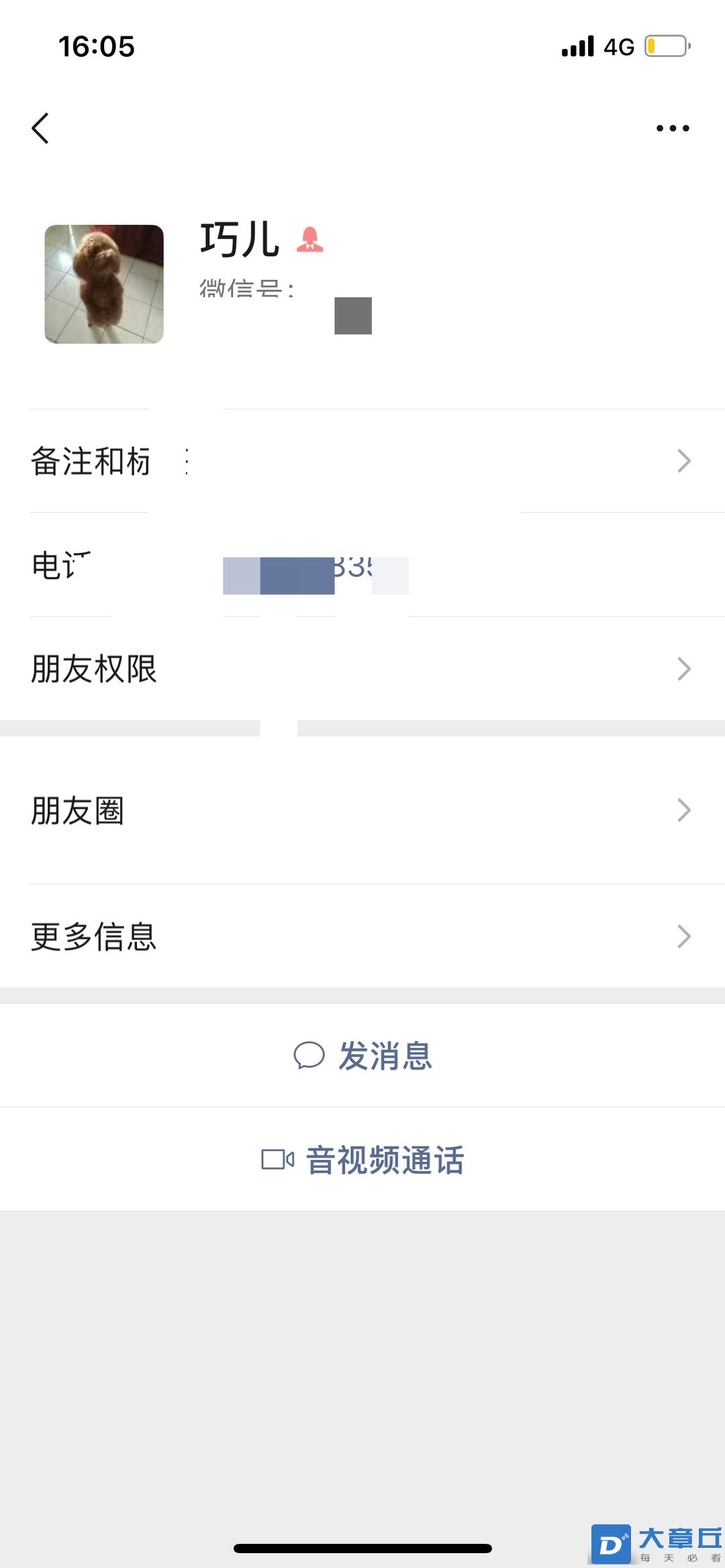Tap the video camera icon beside 音视频通话
This screenshot has width=725, height=1568.
pos(277,1159)
